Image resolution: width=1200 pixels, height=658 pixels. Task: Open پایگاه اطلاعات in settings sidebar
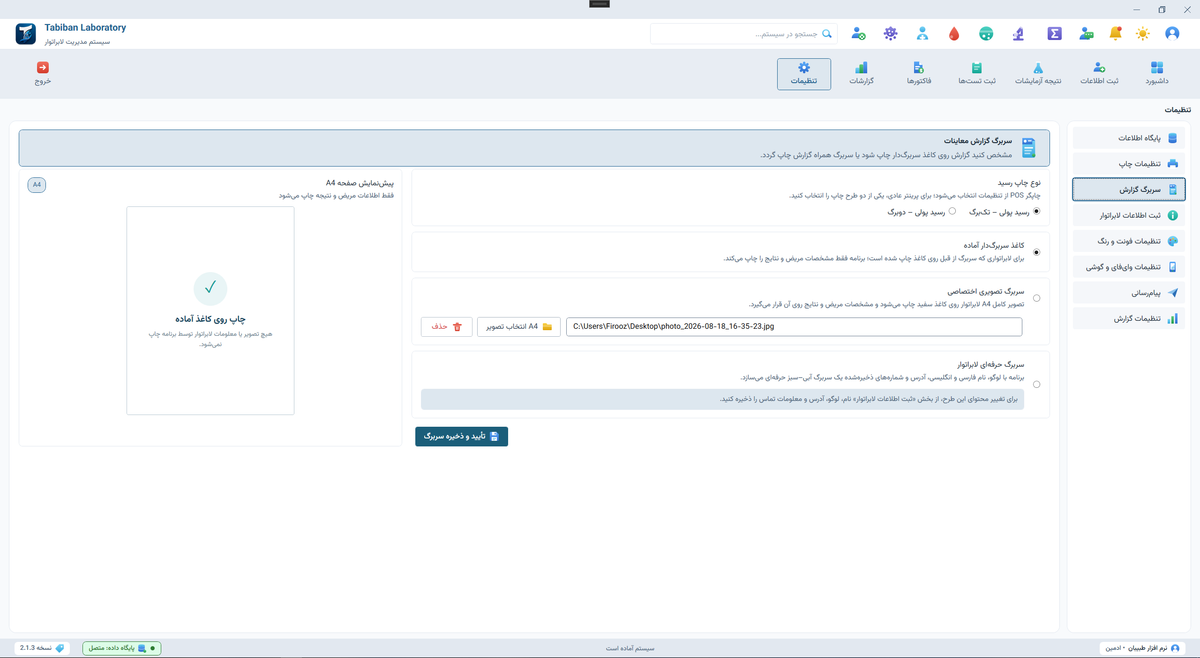click(1128, 138)
